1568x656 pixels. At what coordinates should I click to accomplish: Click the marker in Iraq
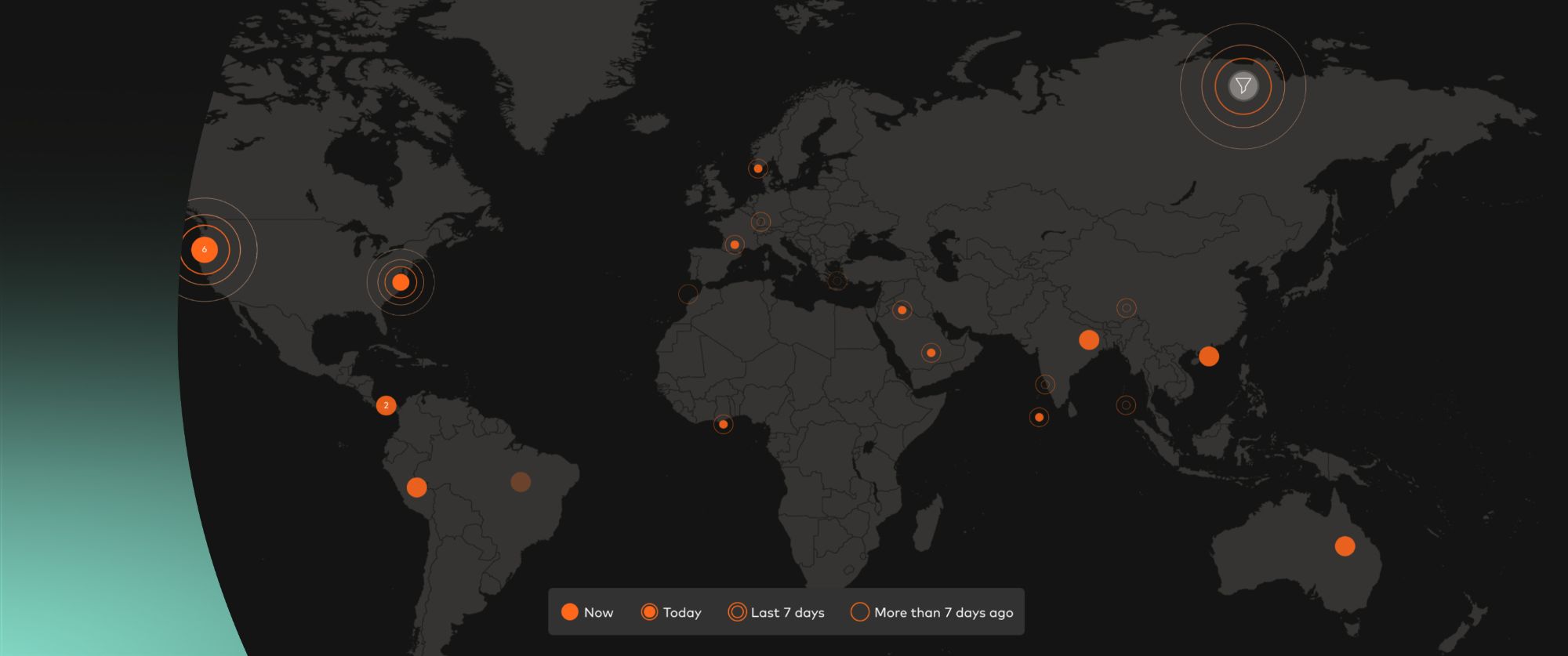click(902, 310)
